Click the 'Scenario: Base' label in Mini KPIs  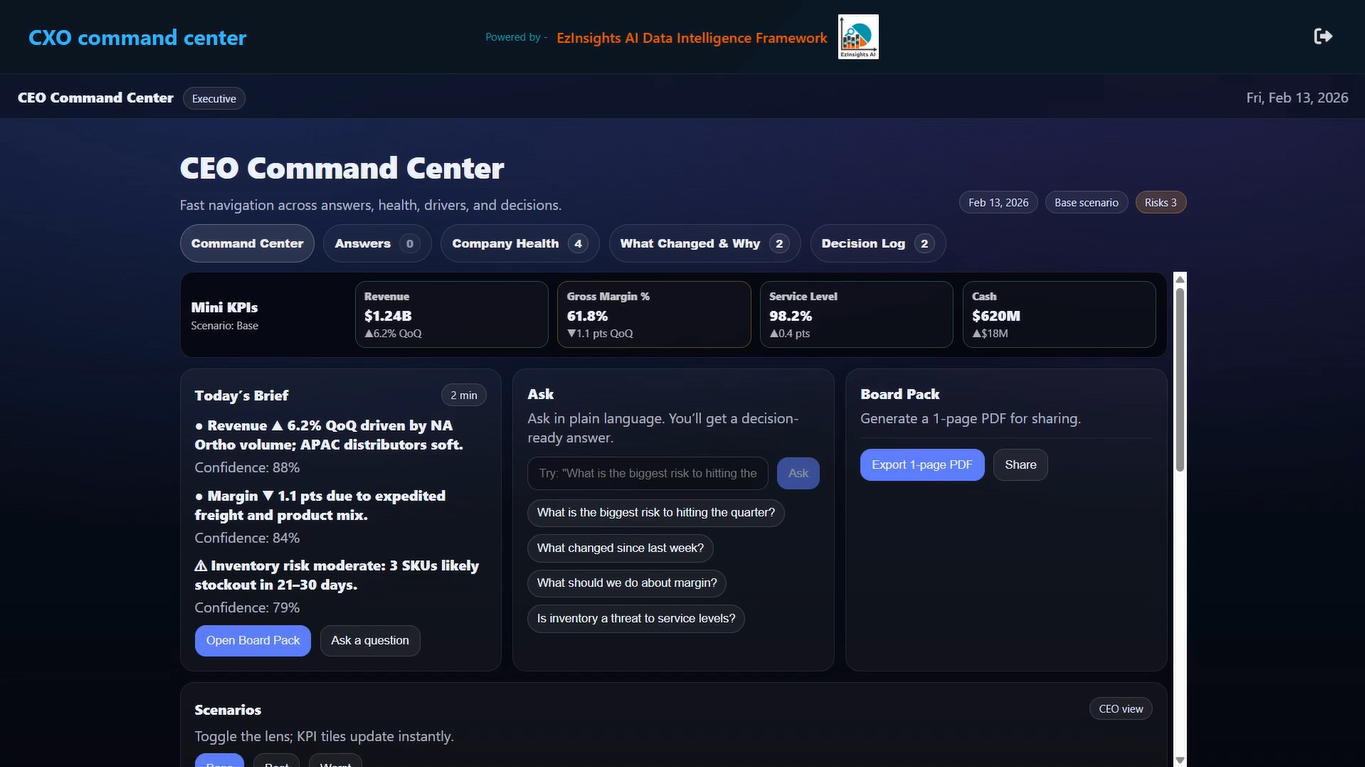225,326
